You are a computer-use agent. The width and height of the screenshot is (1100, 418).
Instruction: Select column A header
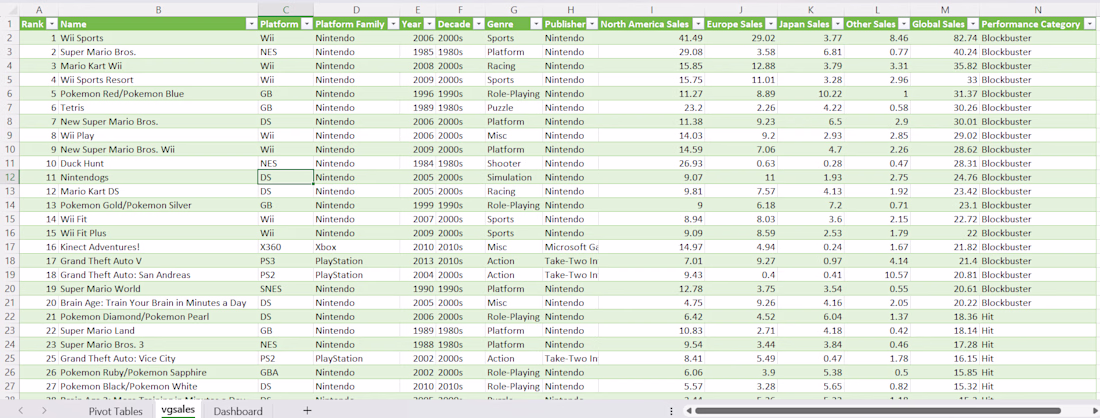[39, 9]
